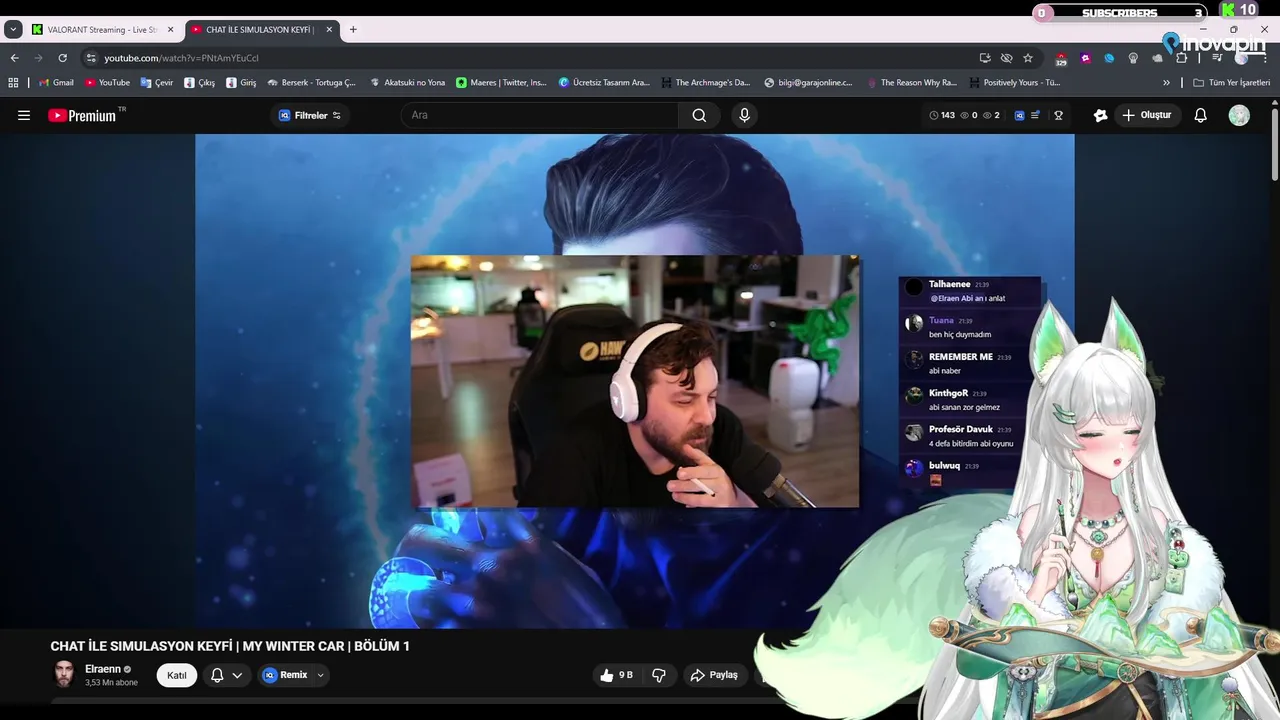Viewport: 1280px width, 720px height.
Task: Open The Archmage's Da... bookmark
Action: coord(705,83)
